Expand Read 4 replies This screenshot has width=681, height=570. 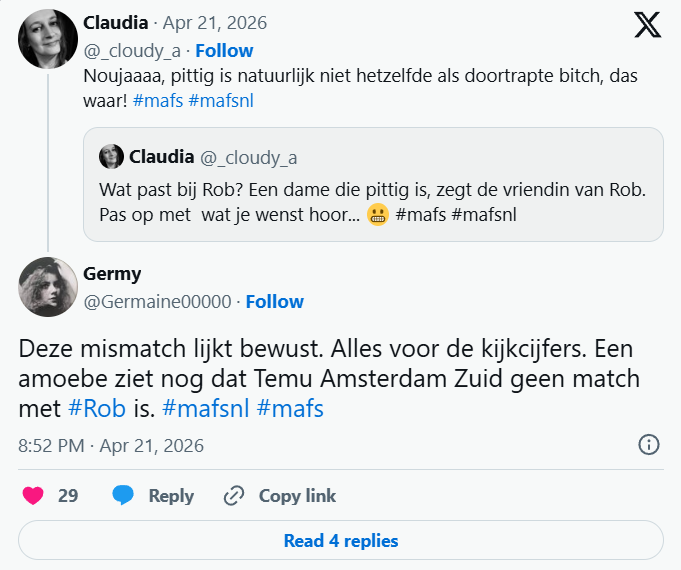tap(341, 541)
